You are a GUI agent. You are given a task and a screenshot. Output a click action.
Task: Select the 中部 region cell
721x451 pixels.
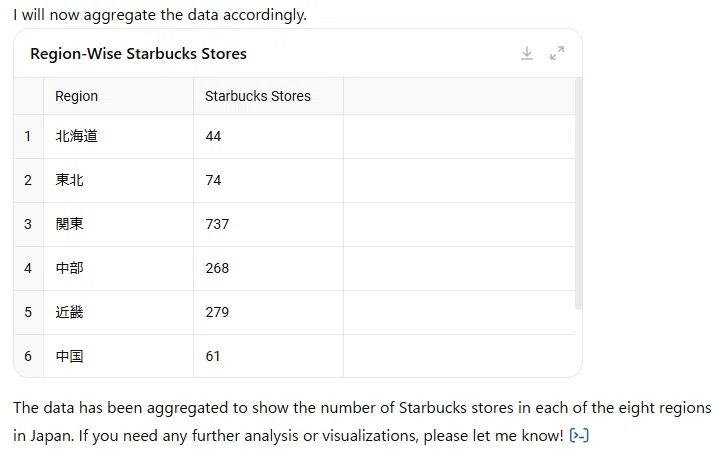(119, 268)
